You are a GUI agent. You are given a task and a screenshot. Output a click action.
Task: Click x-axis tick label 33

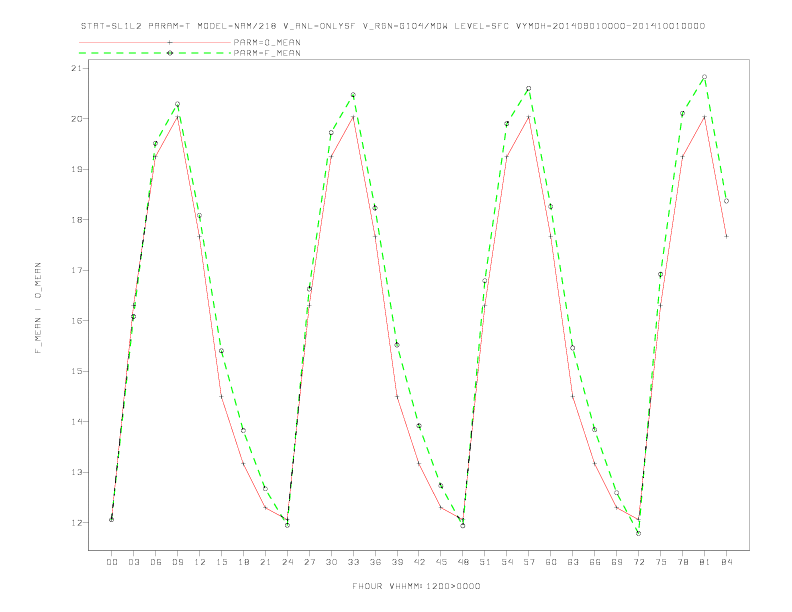(353, 562)
